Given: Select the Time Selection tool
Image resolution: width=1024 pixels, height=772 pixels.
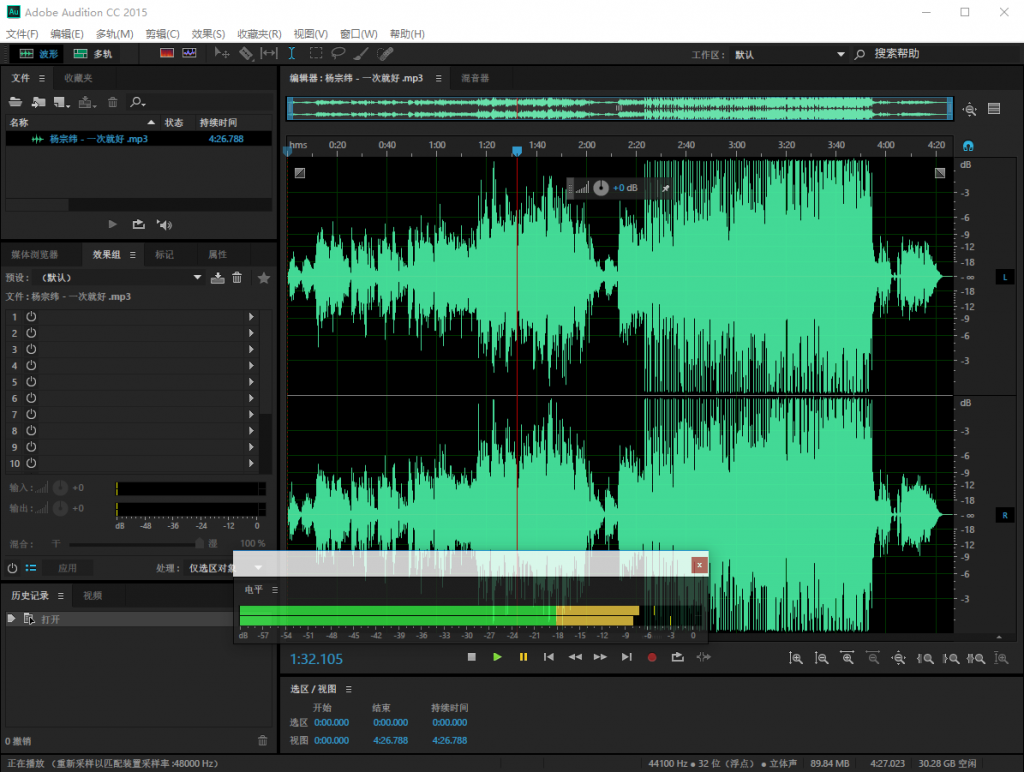Looking at the screenshot, I should tap(292, 54).
